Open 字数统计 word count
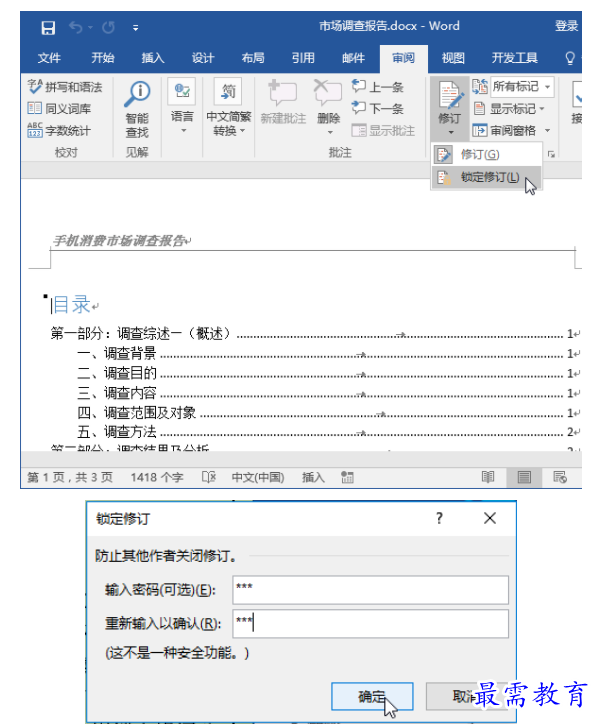596x726 pixels. [59, 131]
